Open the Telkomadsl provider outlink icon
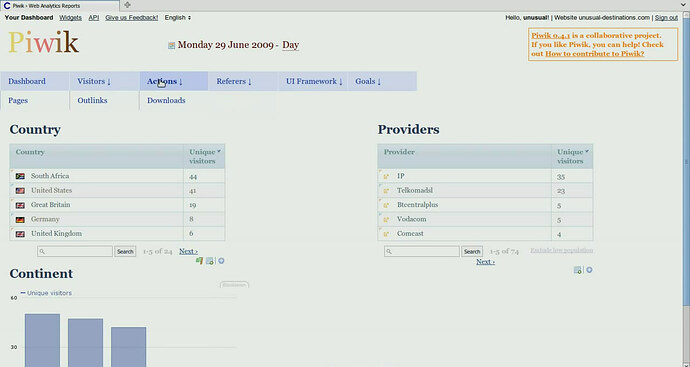The width and height of the screenshot is (690, 367). point(386,191)
